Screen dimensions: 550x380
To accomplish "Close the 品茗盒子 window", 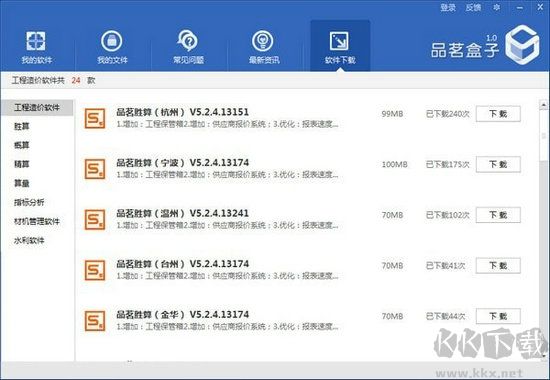I will pyautogui.click(x=540, y=7).
